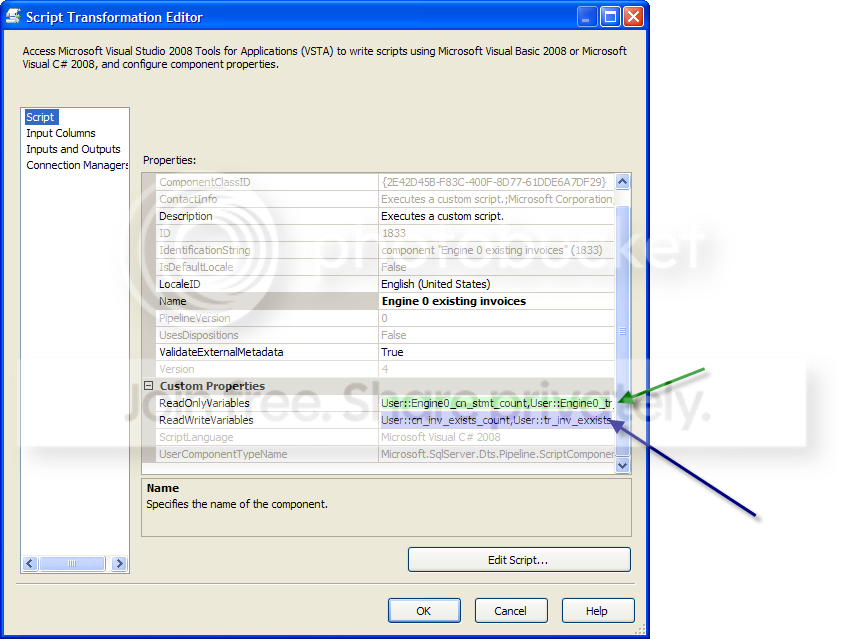Click the Description value Executes a custom script.
This screenshot has height=639, width=847.
point(496,216)
